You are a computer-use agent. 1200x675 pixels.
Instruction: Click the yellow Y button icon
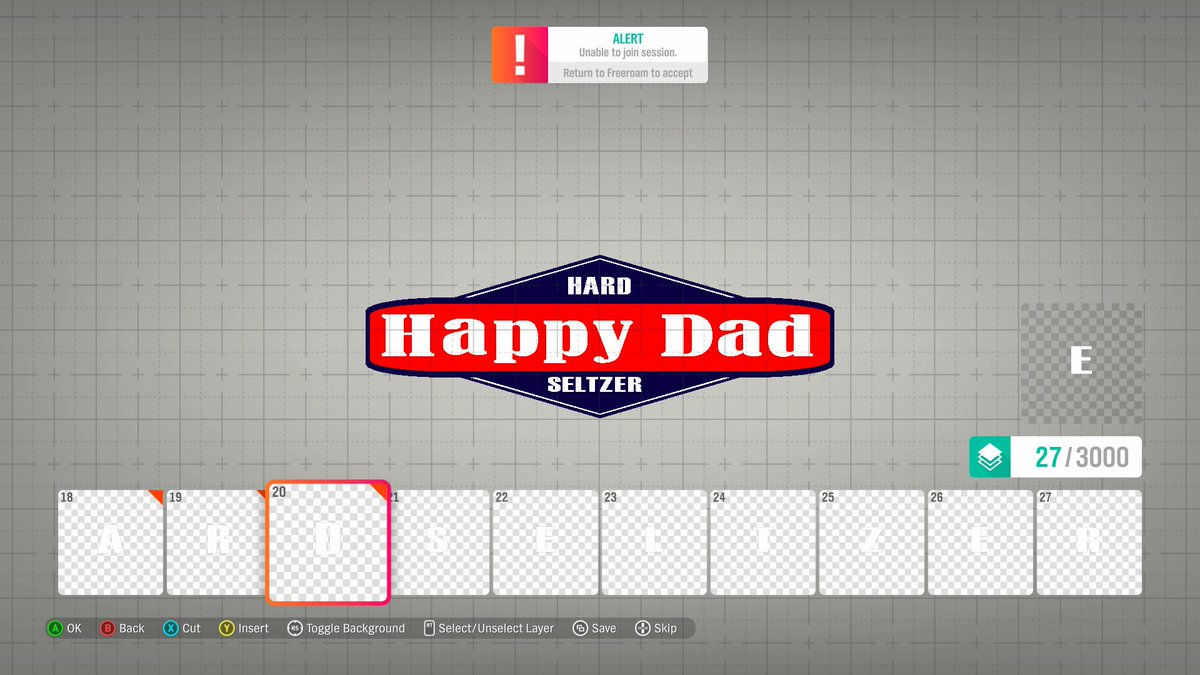tap(227, 629)
